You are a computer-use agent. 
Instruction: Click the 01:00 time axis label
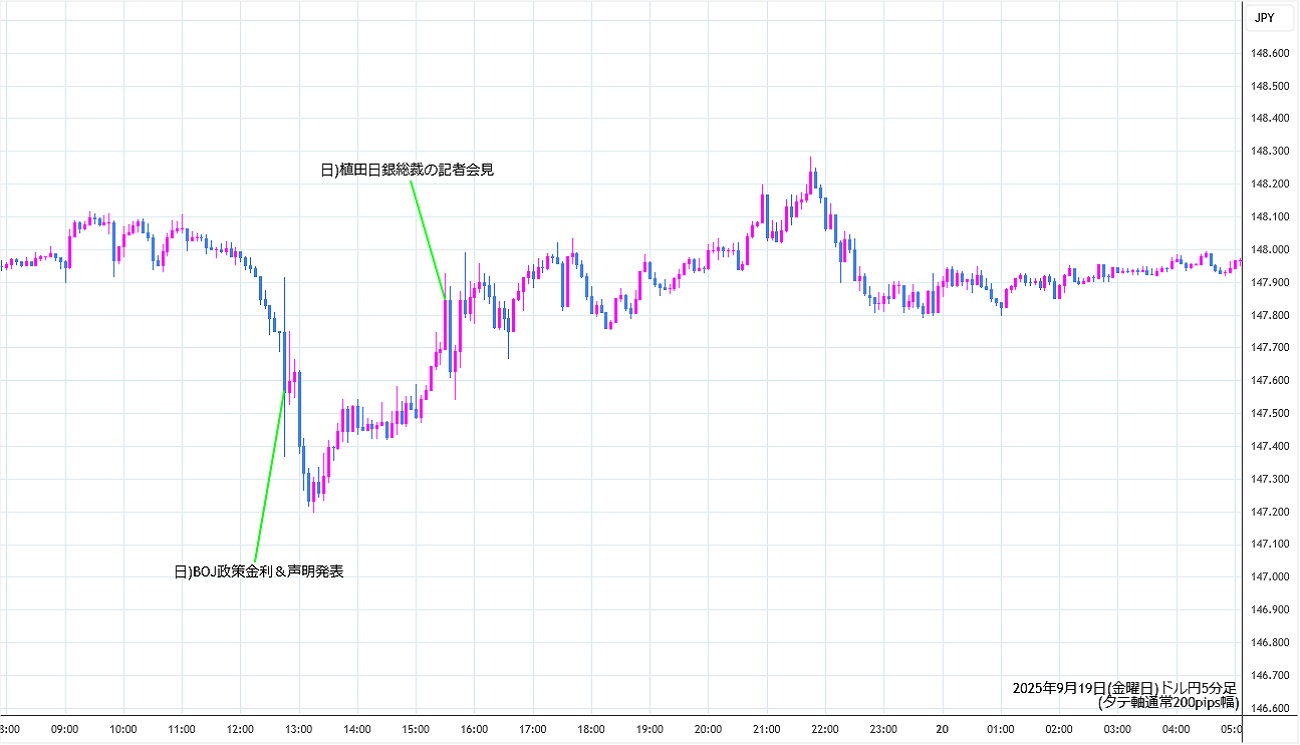click(1001, 729)
